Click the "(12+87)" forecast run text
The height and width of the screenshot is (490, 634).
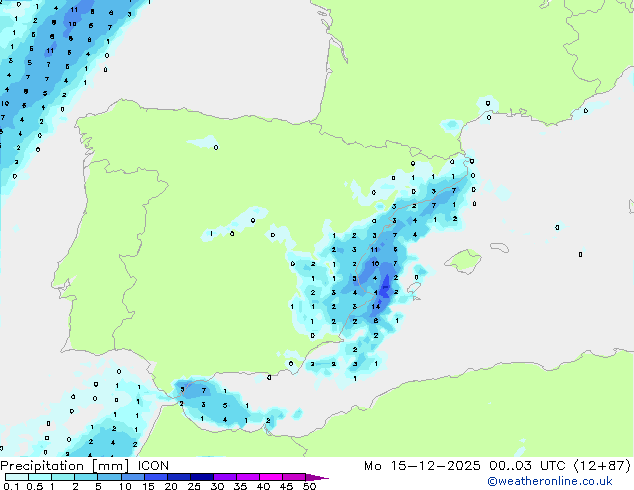(602, 466)
